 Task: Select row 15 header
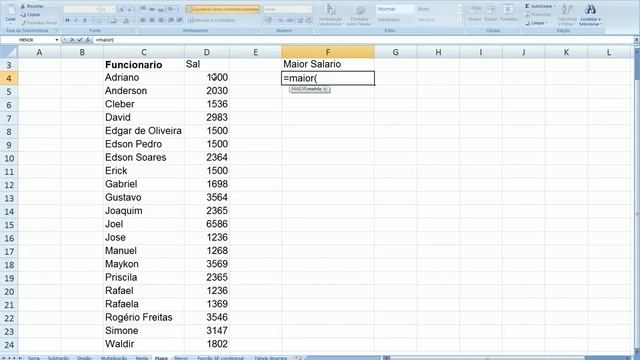(x=9, y=224)
